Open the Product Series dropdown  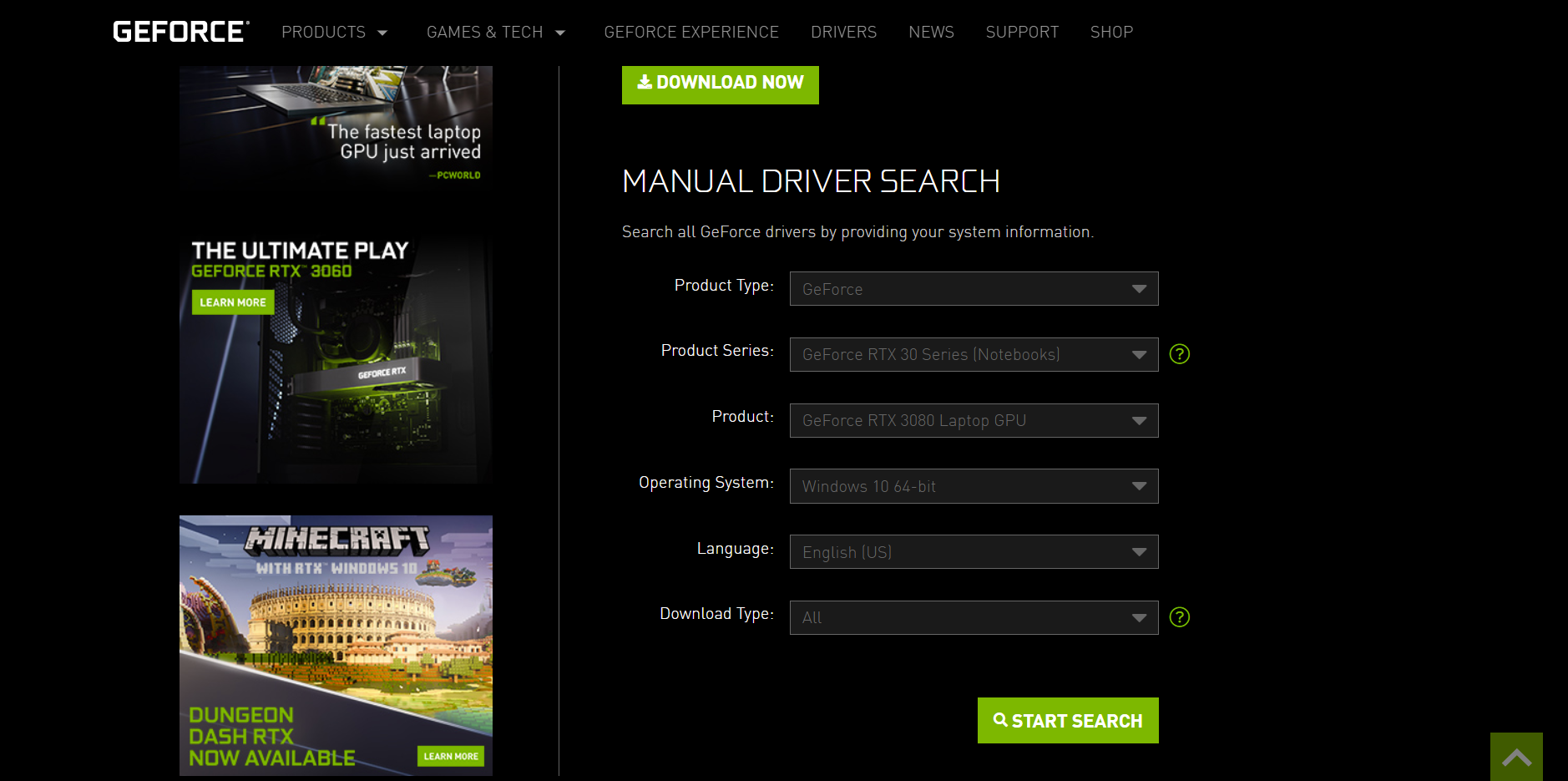coord(974,354)
